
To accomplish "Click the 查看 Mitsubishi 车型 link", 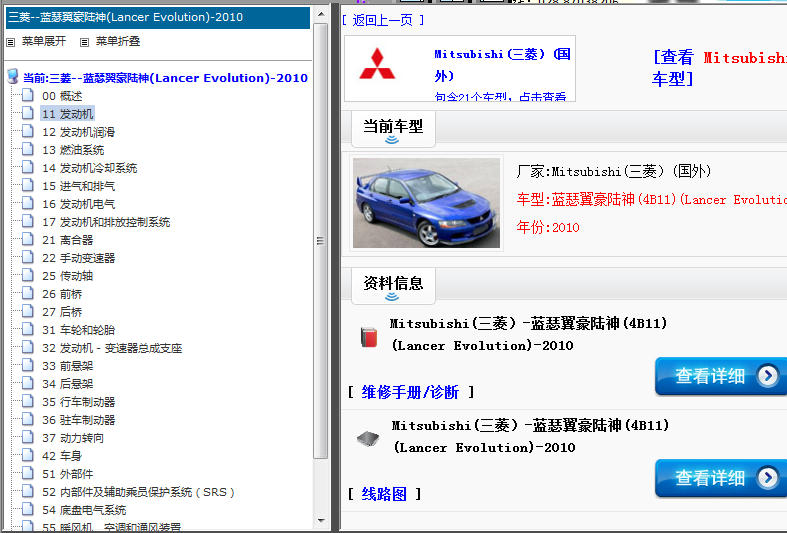I will coord(719,68).
